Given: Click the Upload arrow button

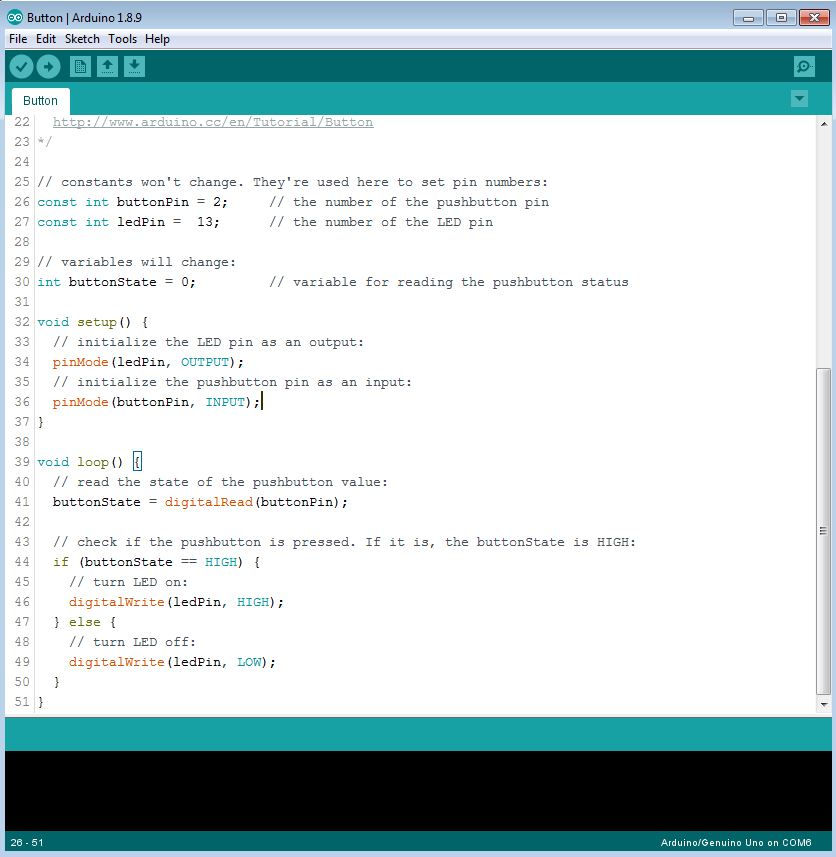Looking at the screenshot, I should (49, 67).
